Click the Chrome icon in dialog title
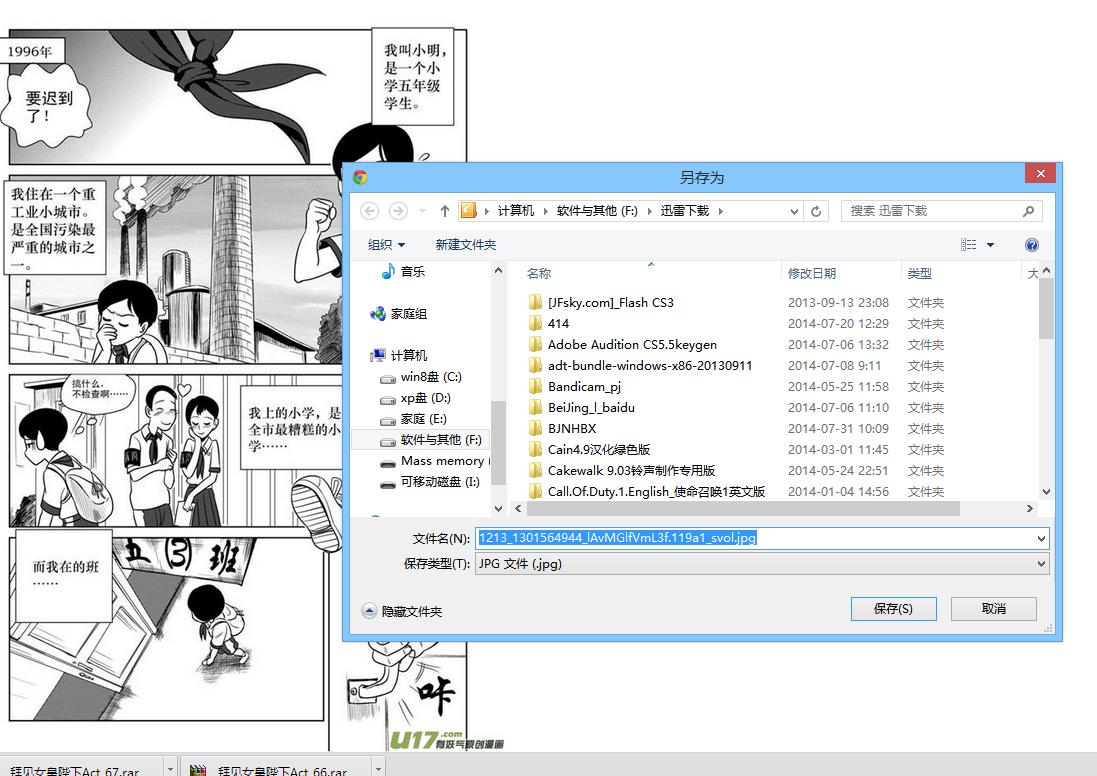This screenshot has height=776, width=1097. 360,177
